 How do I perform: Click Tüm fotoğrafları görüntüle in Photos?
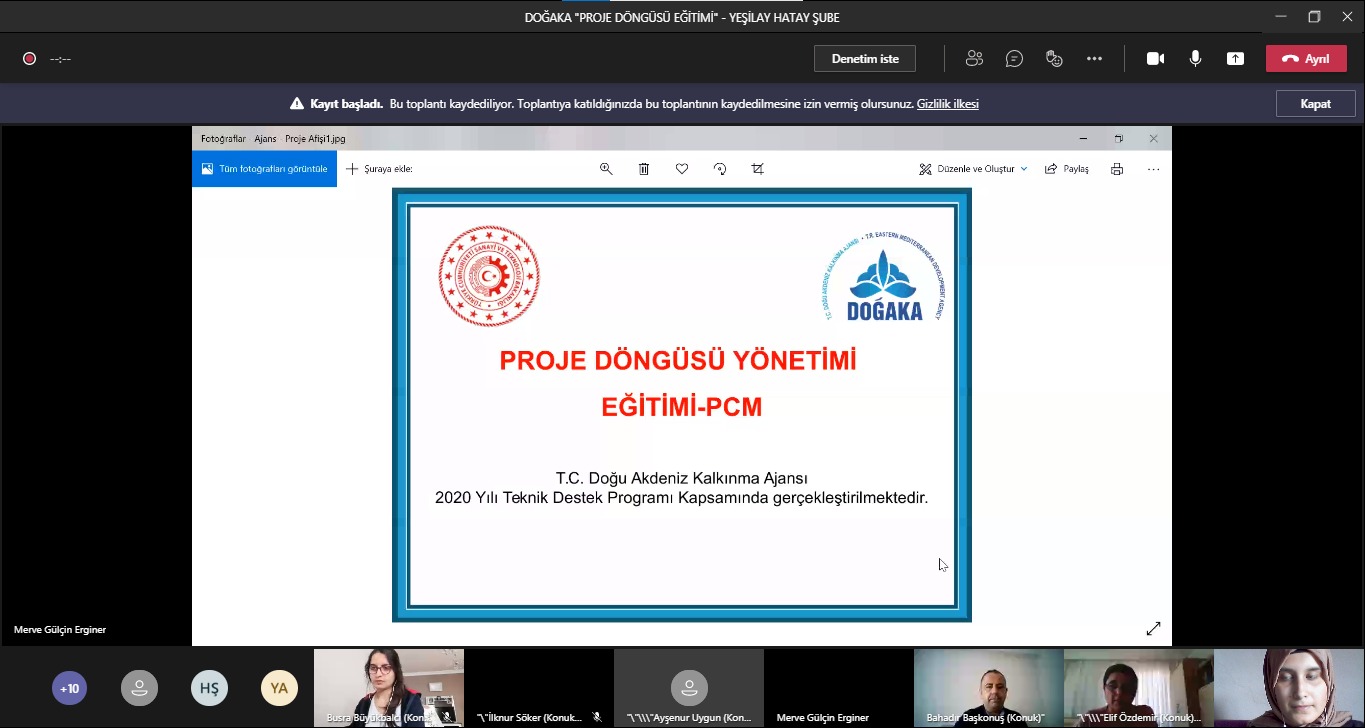point(264,169)
